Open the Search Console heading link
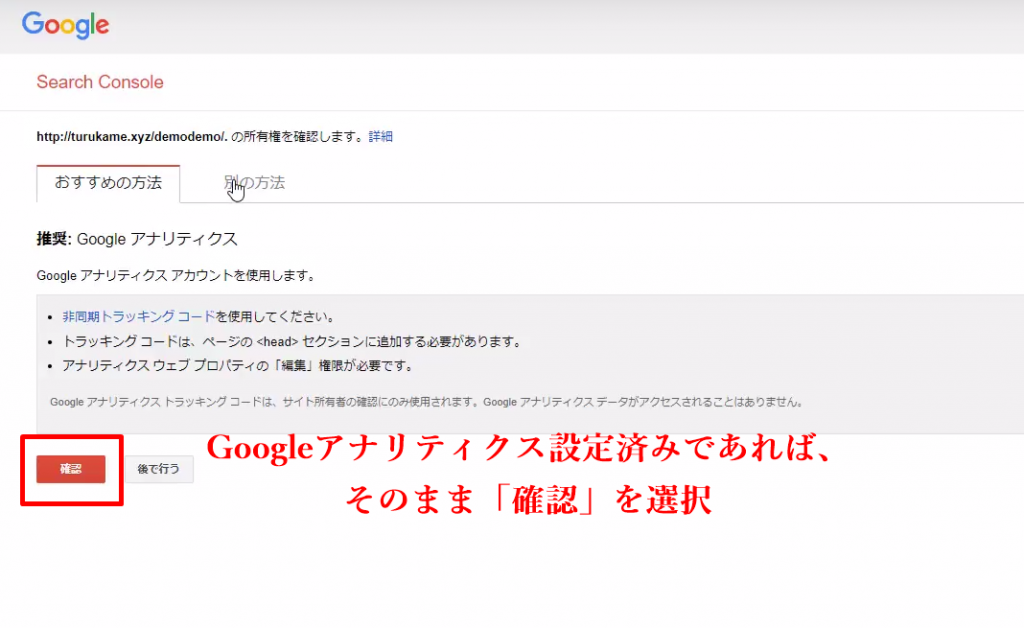Image resolution: width=1024 pixels, height=628 pixels. point(100,82)
